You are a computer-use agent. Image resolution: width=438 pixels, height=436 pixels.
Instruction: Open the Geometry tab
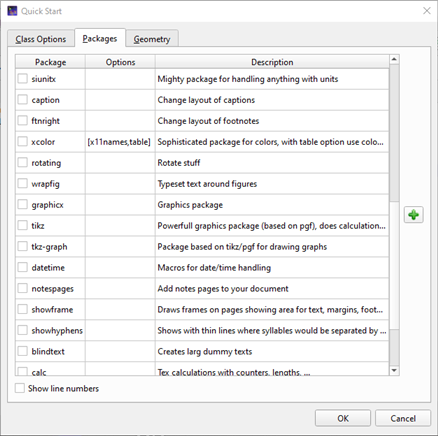152,39
